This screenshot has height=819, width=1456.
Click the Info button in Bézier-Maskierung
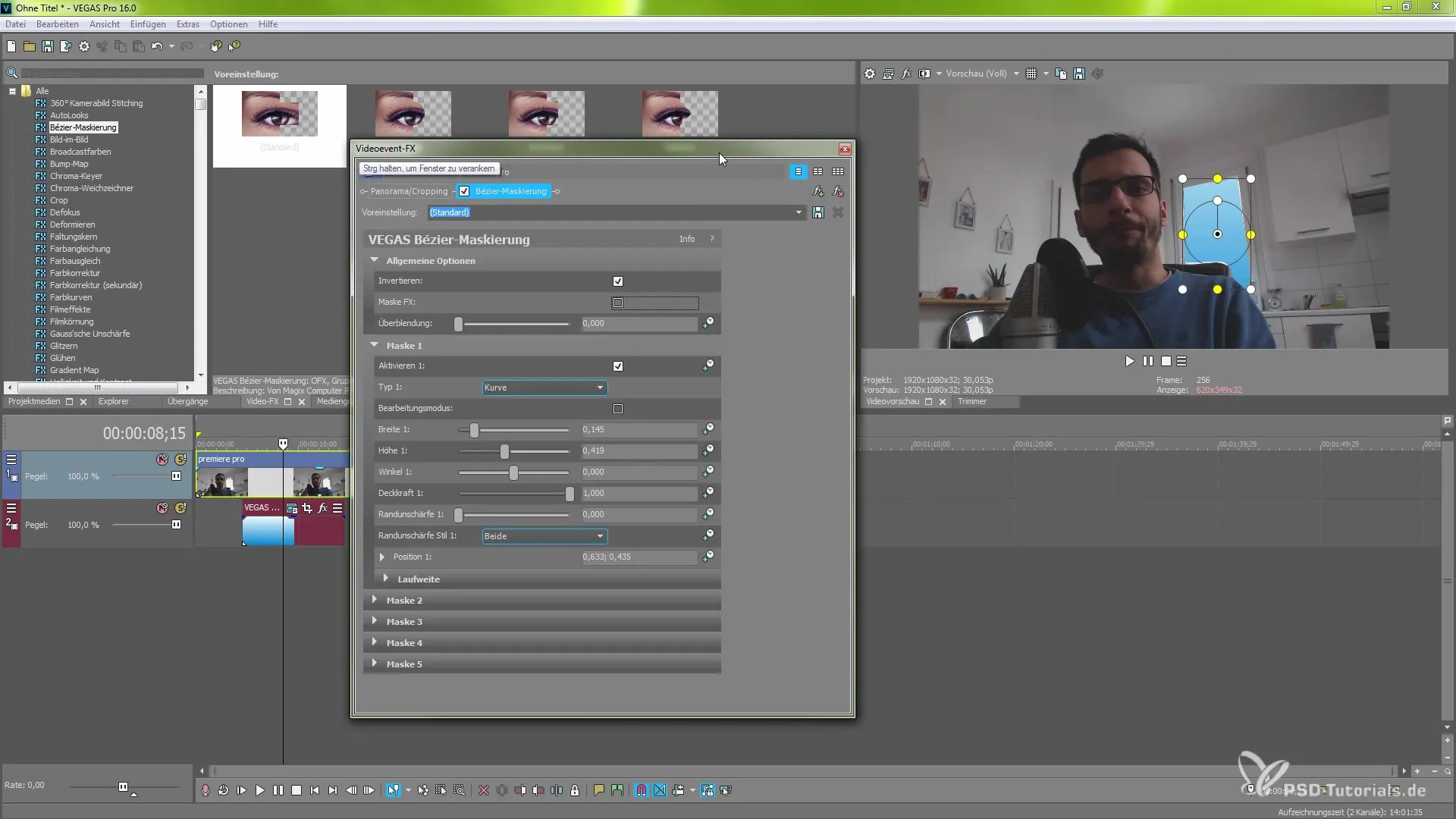[x=687, y=240]
